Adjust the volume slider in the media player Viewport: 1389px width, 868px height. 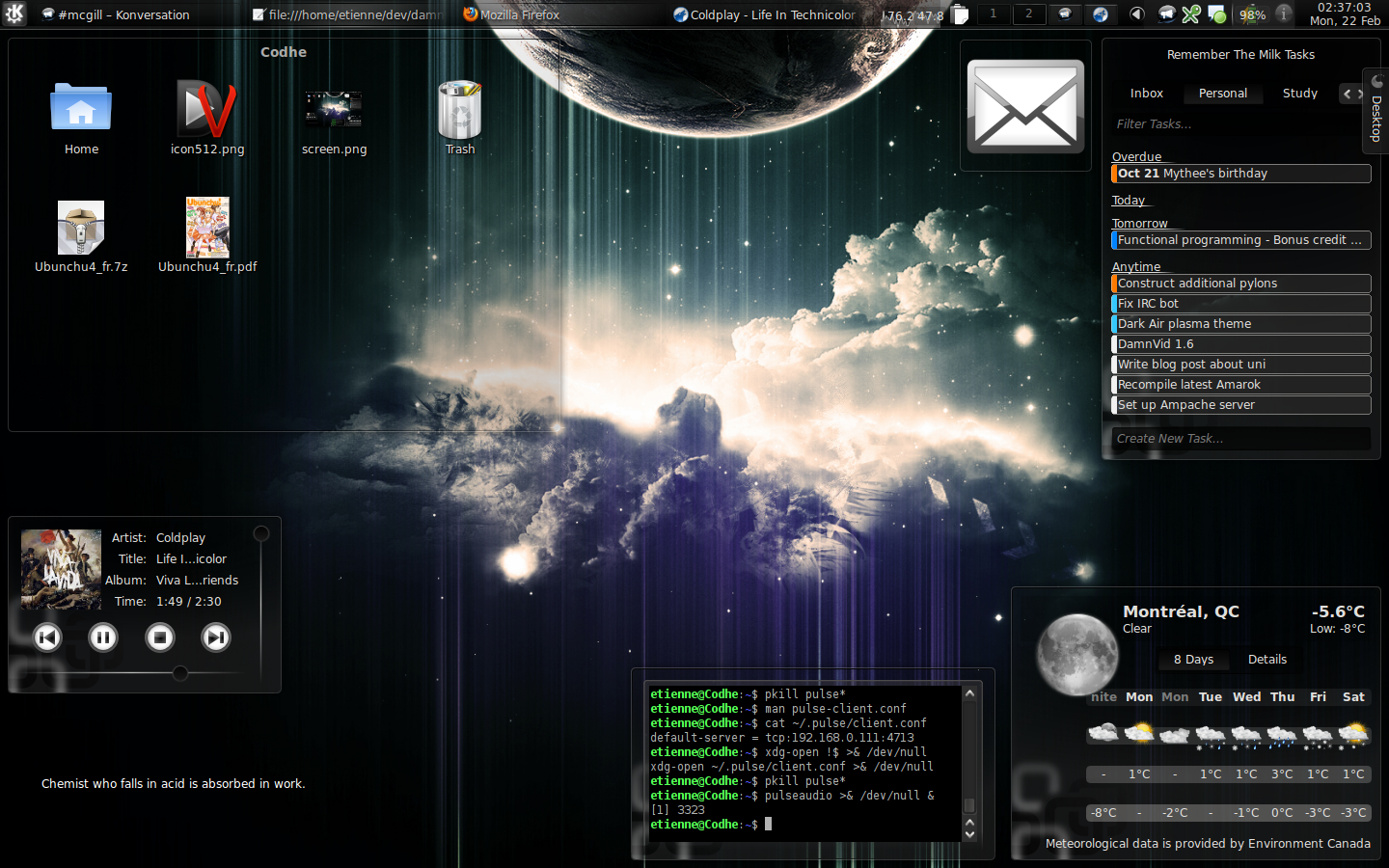coord(260,532)
